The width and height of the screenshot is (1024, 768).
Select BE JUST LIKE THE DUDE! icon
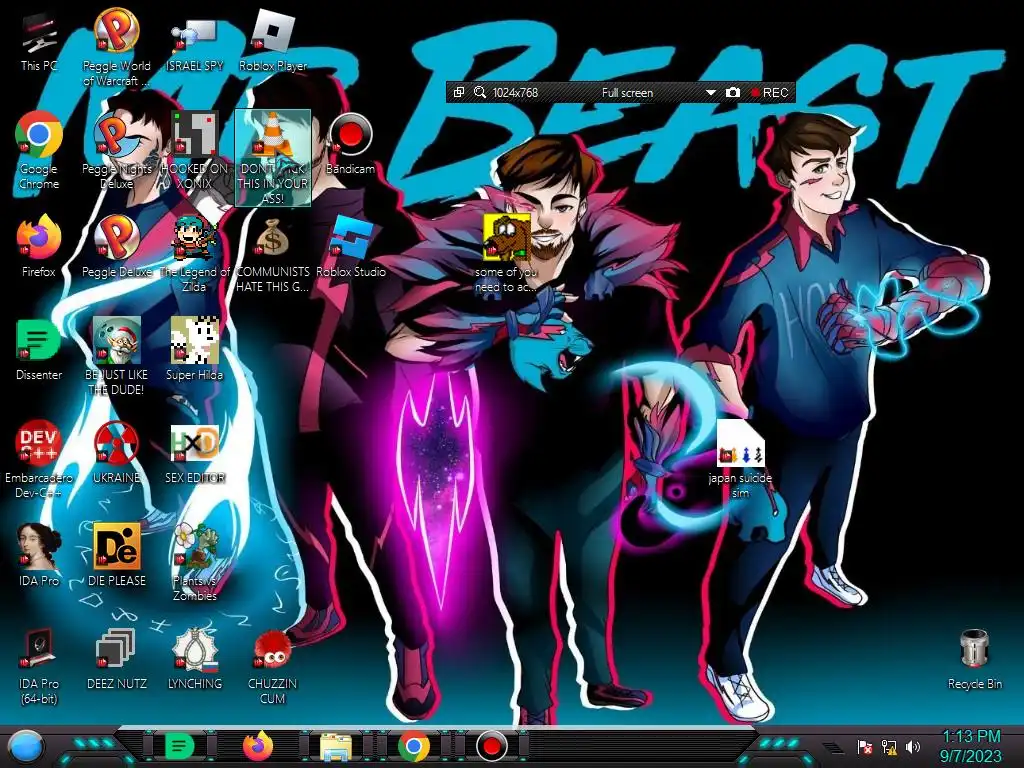pos(116,357)
